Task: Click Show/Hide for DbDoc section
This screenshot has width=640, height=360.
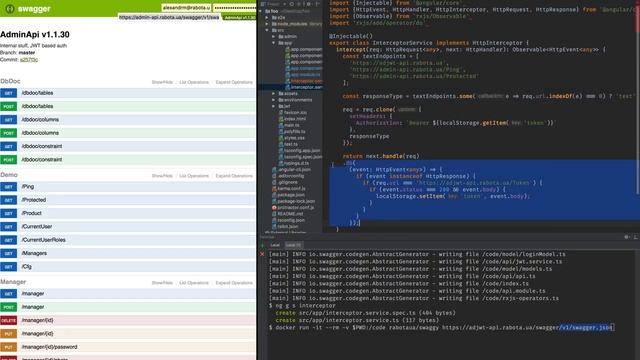Action: pyautogui.click(x=162, y=82)
